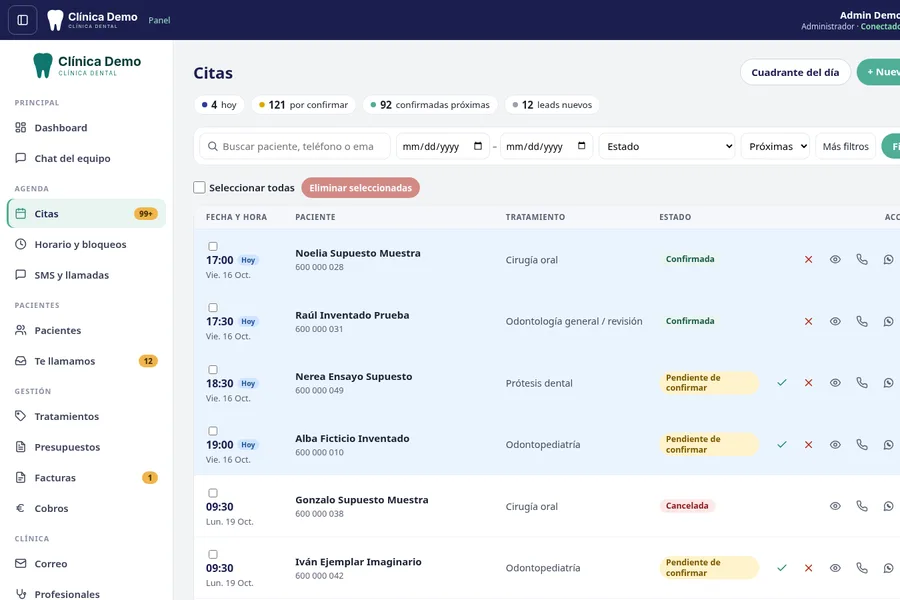View Iván Ejemplar Imaginario appointment eye icon
Image resolution: width=900 pixels, height=600 pixels.
pyautogui.click(x=835, y=568)
